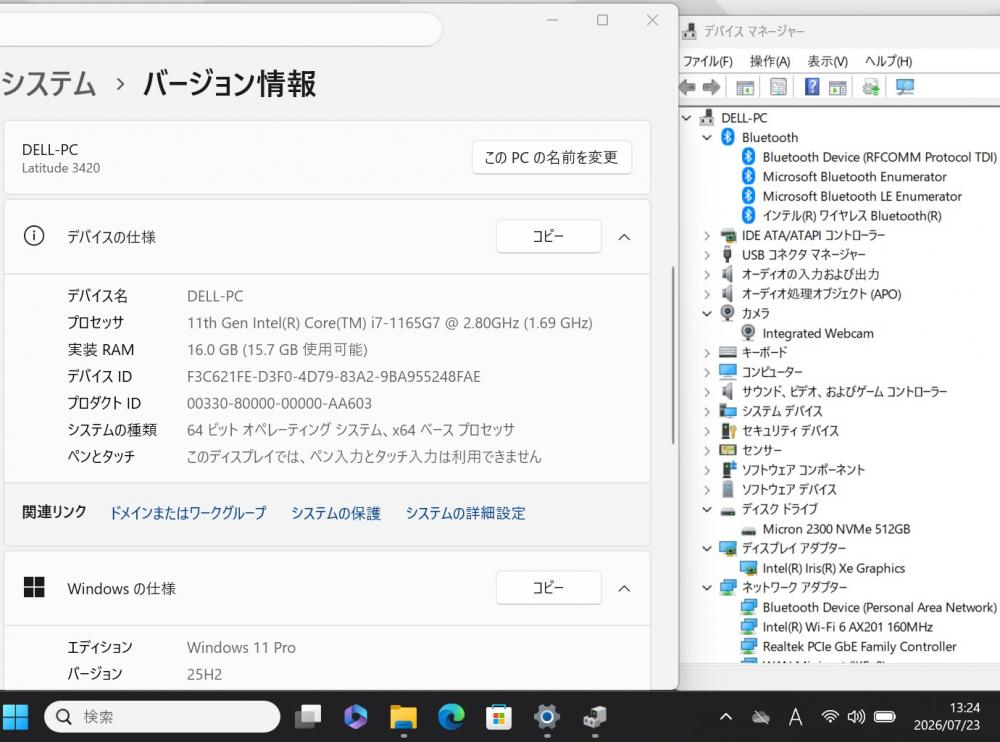Collapse the Windows の仕様 section chevron
This screenshot has width=1000, height=742.
624,588
